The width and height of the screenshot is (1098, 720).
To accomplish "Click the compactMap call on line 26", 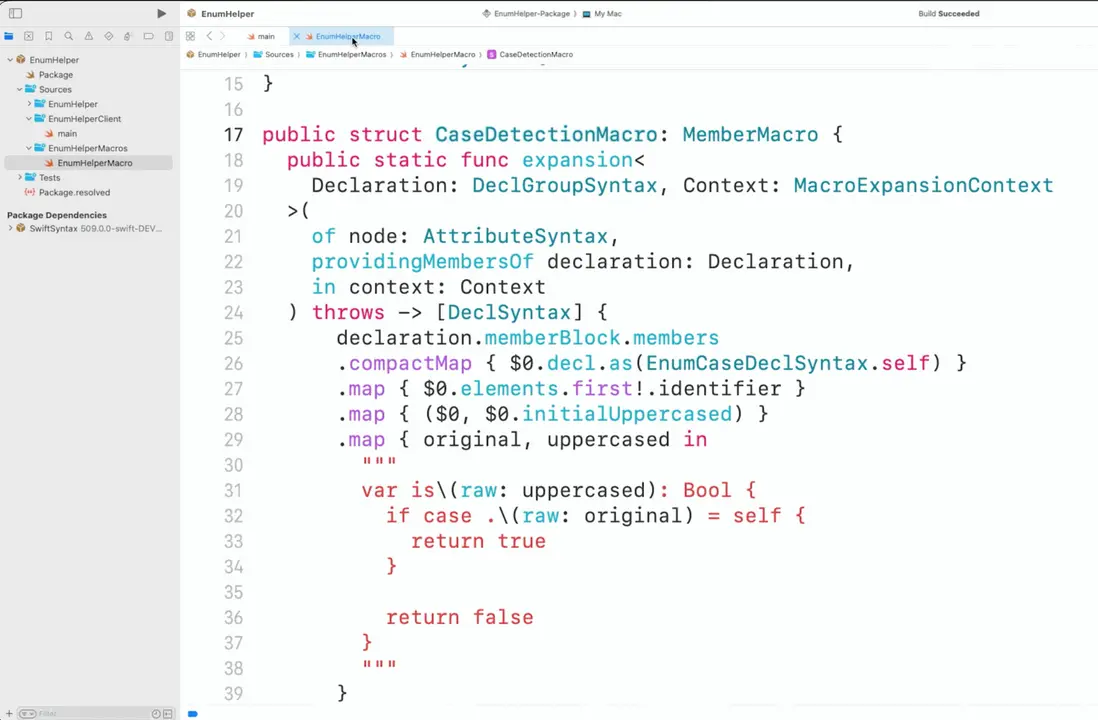I will 410,364.
